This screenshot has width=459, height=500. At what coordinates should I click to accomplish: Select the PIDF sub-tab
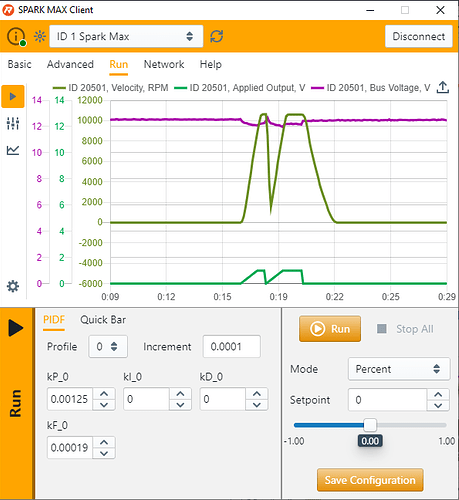(x=54, y=320)
